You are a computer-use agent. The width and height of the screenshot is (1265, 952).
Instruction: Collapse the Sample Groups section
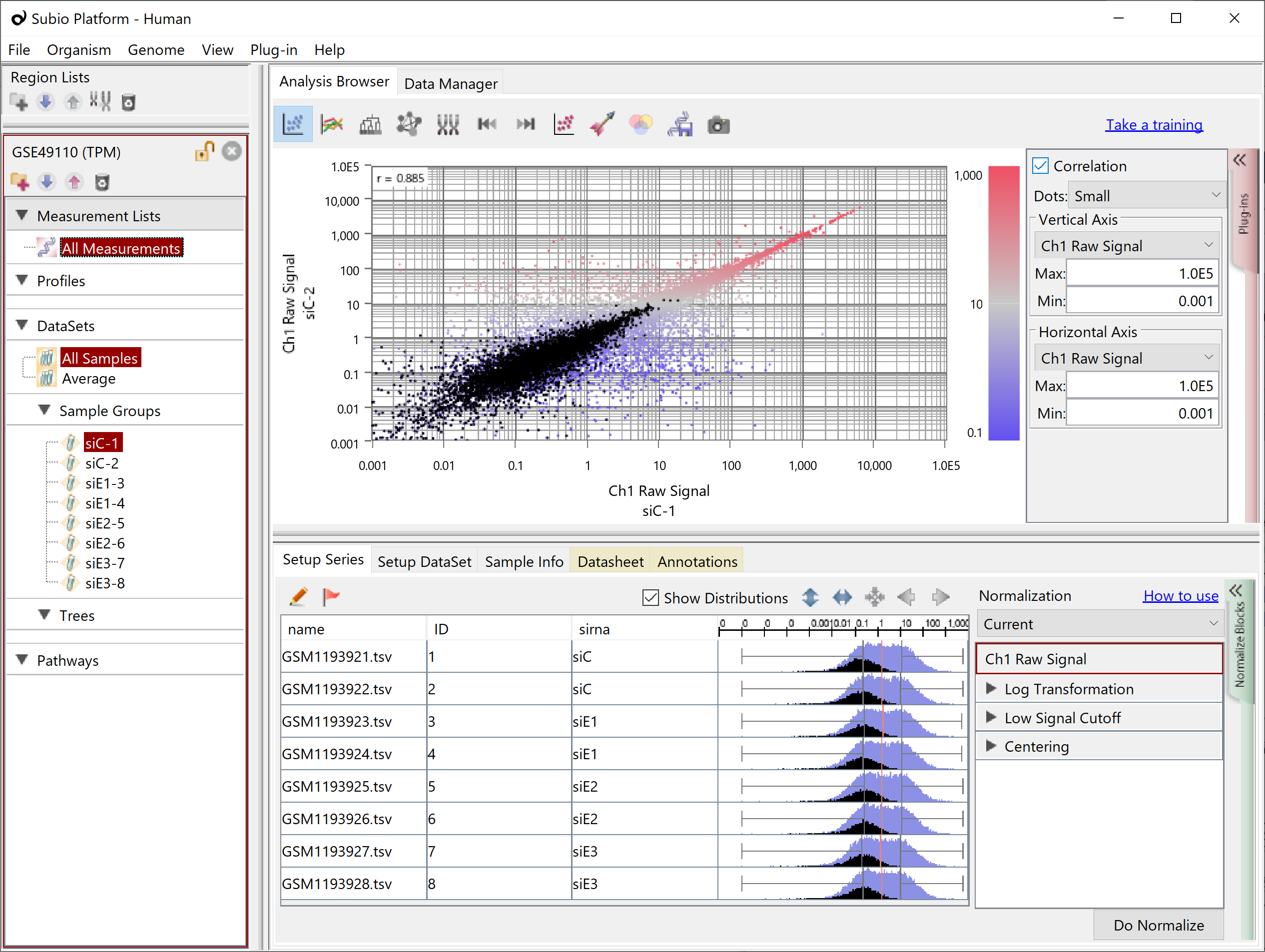click(44, 410)
